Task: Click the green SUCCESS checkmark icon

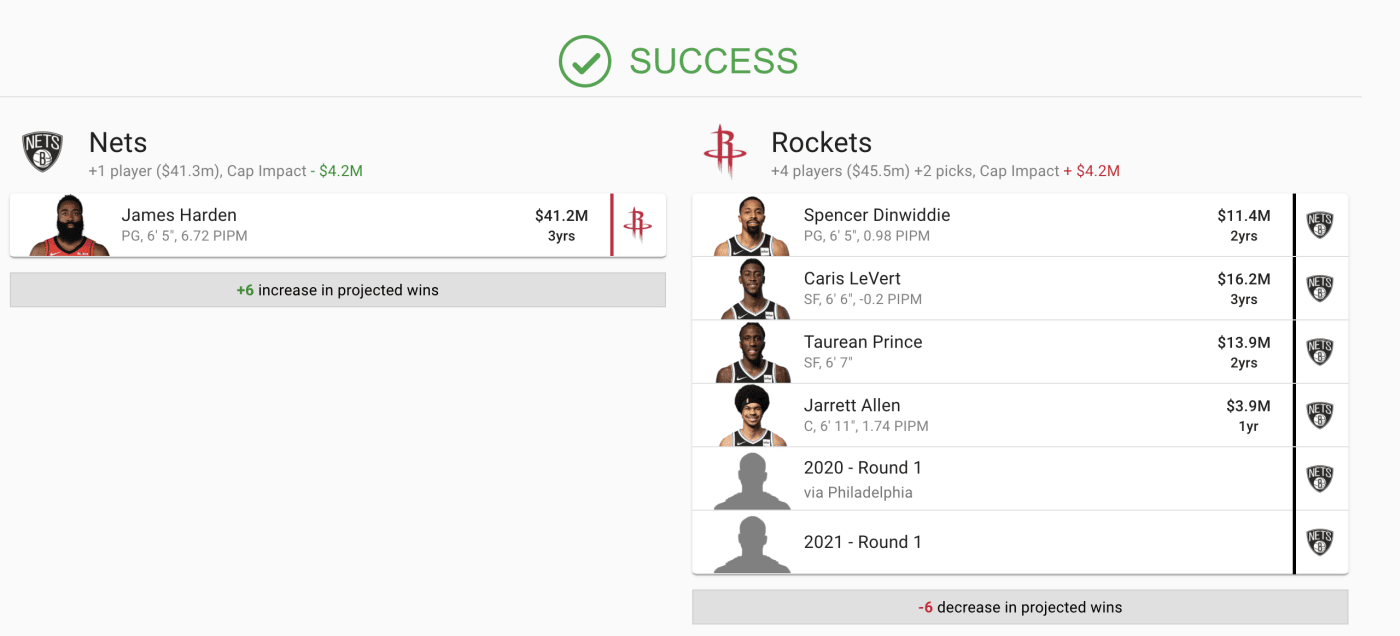Action: coord(584,61)
